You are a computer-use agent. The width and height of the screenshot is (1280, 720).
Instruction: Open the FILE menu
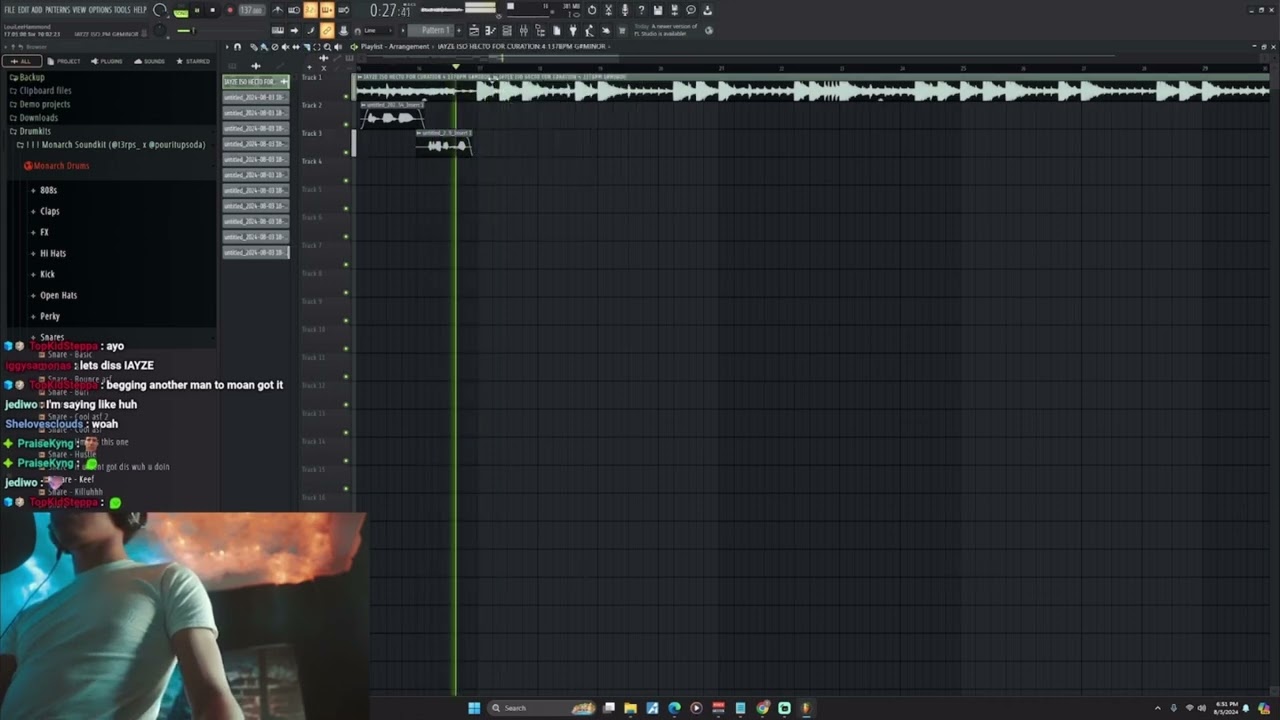point(9,10)
